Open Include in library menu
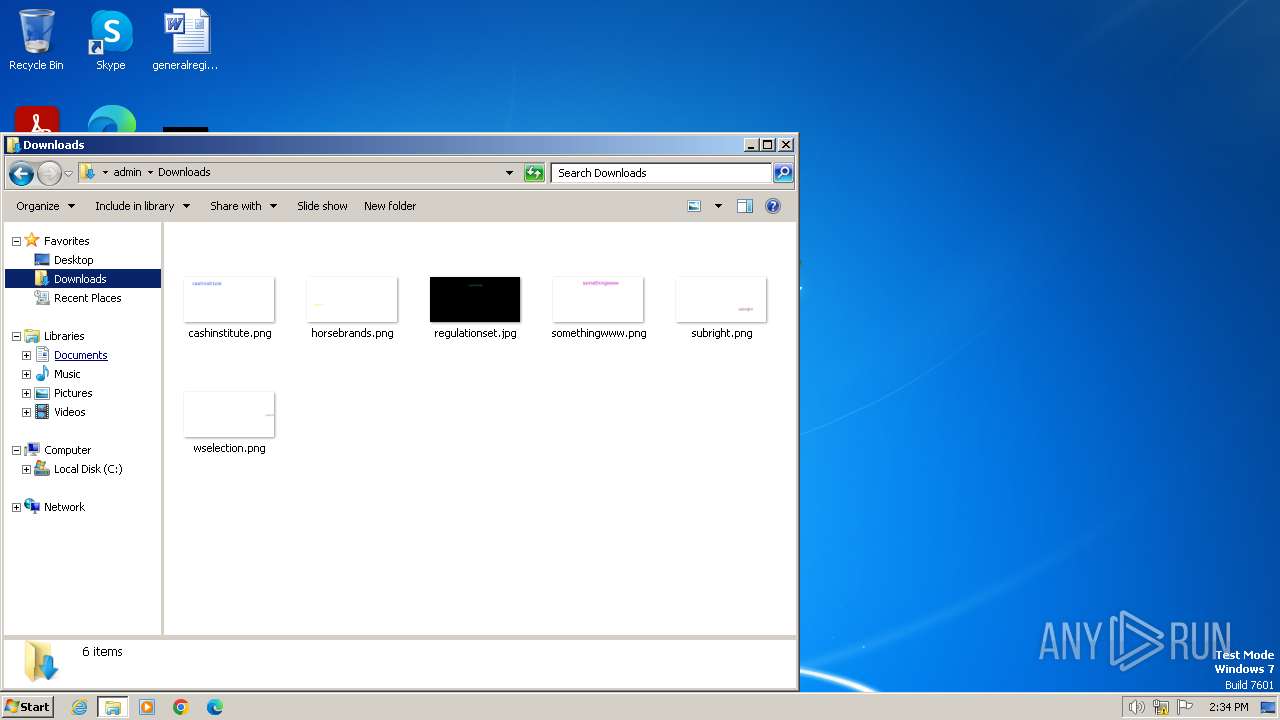The height and width of the screenshot is (720, 1280). (142, 206)
